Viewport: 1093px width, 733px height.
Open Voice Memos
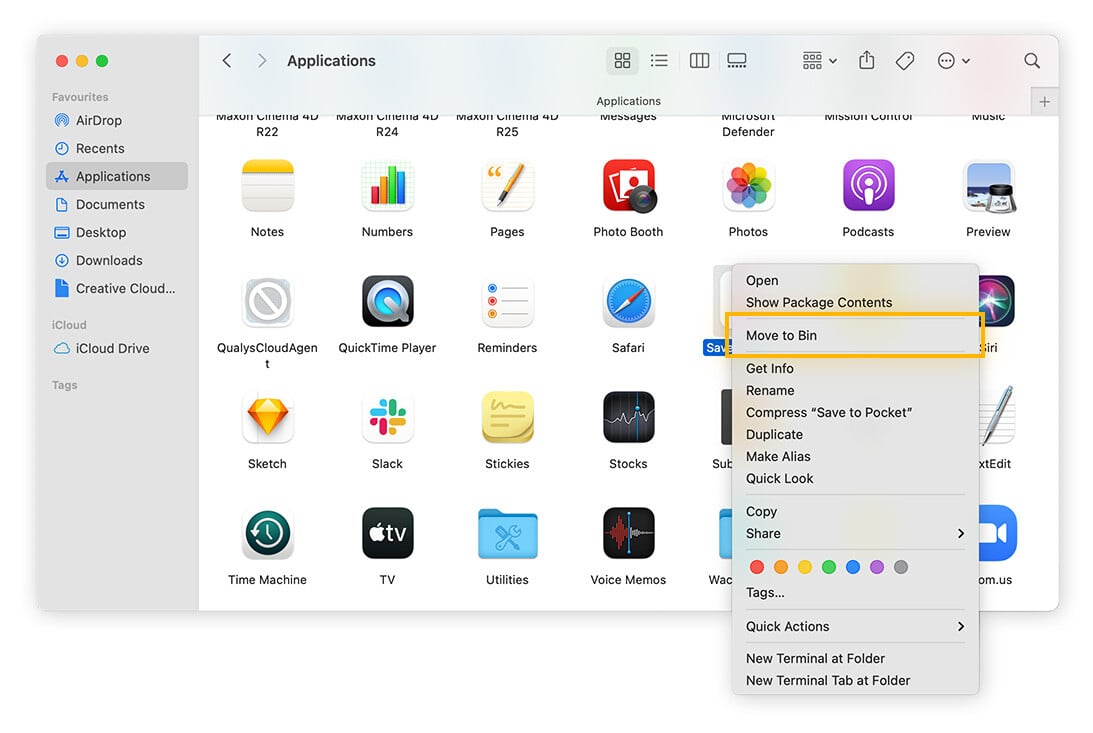coord(628,533)
